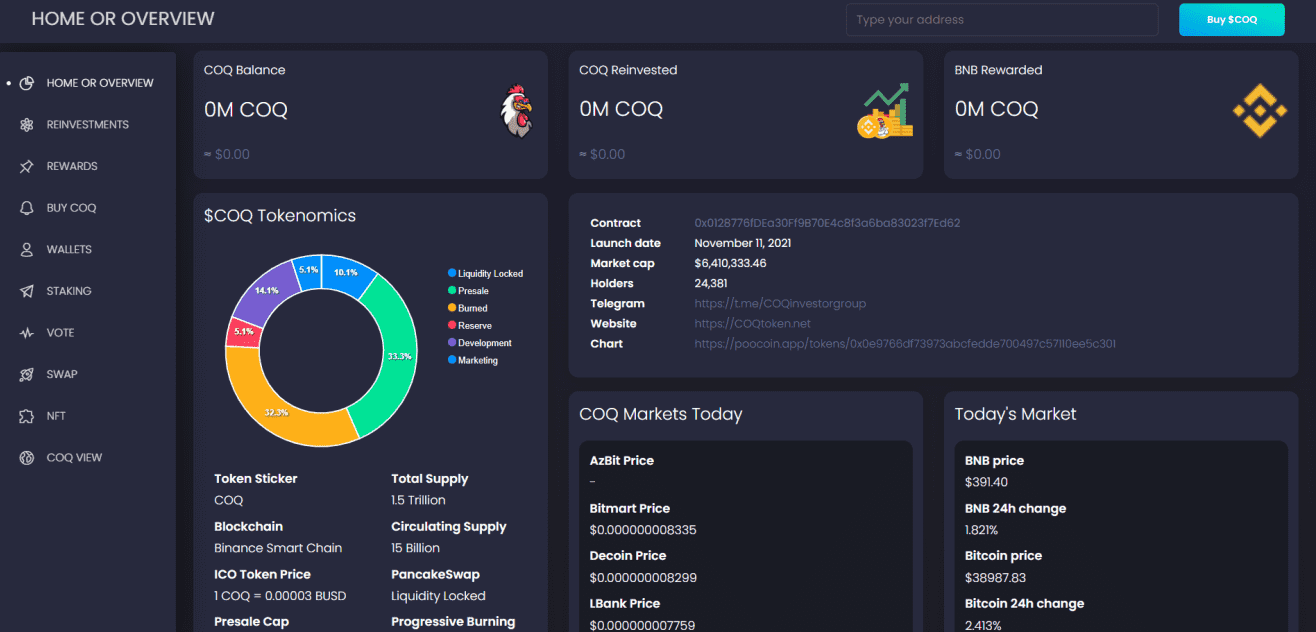Image resolution: width=1316 pixels, height=632 pixels.
Task: Click the LBank Price value $0.000000007759
Action: pos(642,625)
